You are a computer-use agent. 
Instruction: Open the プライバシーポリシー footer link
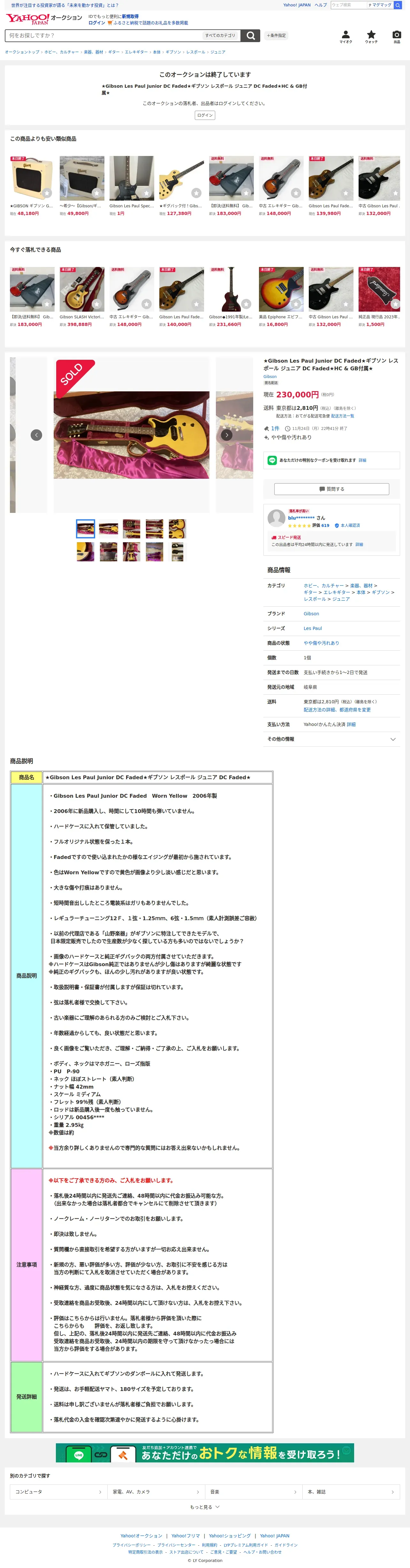click(131, 1545)
